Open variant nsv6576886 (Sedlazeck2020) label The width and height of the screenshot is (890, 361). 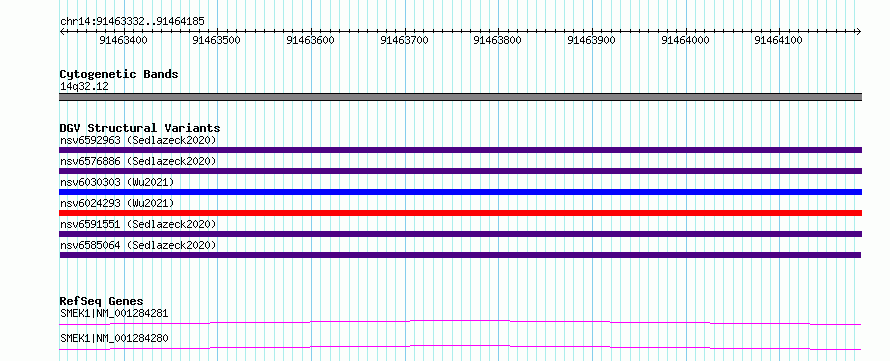pos(138,161)
